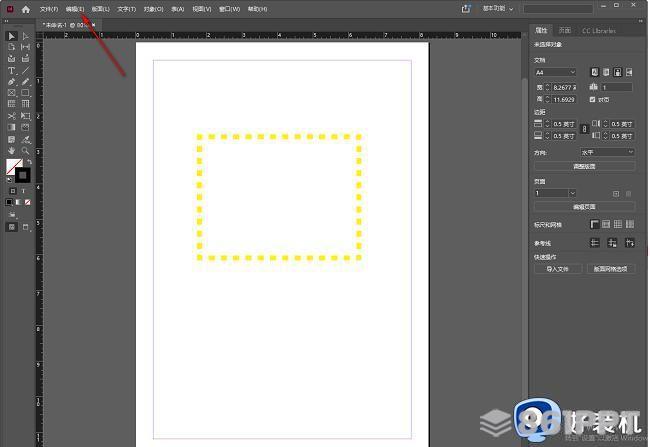Select the Selection (black arrow) tool
Image resolution: width=650 pixels, height=447 pixels.
pos(12,36)
